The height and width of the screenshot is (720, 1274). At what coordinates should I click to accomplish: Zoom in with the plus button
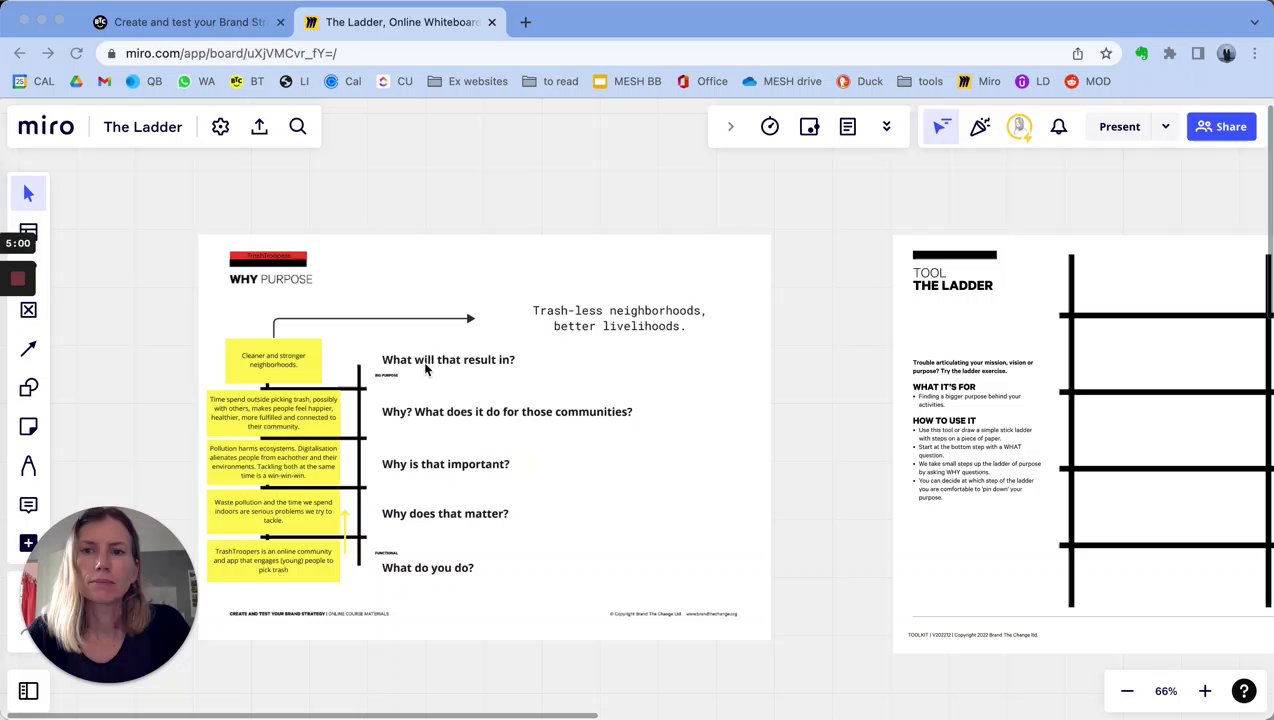click(1205, 691)
